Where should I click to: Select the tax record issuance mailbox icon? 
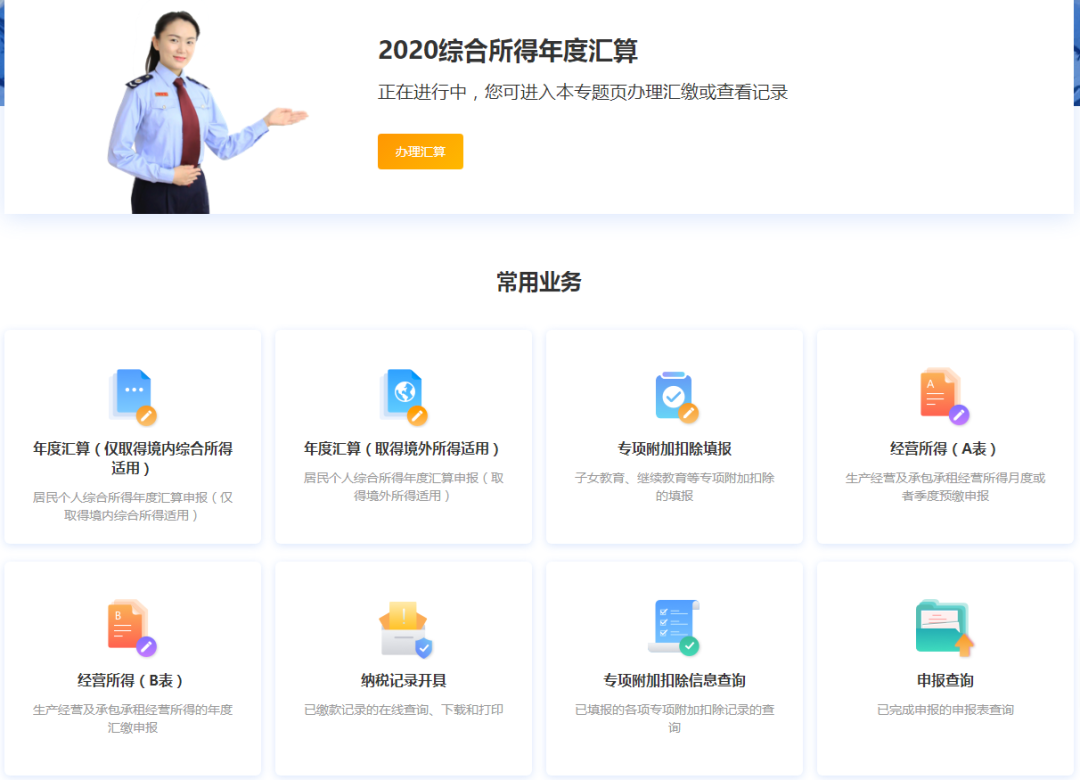(404, 624)
